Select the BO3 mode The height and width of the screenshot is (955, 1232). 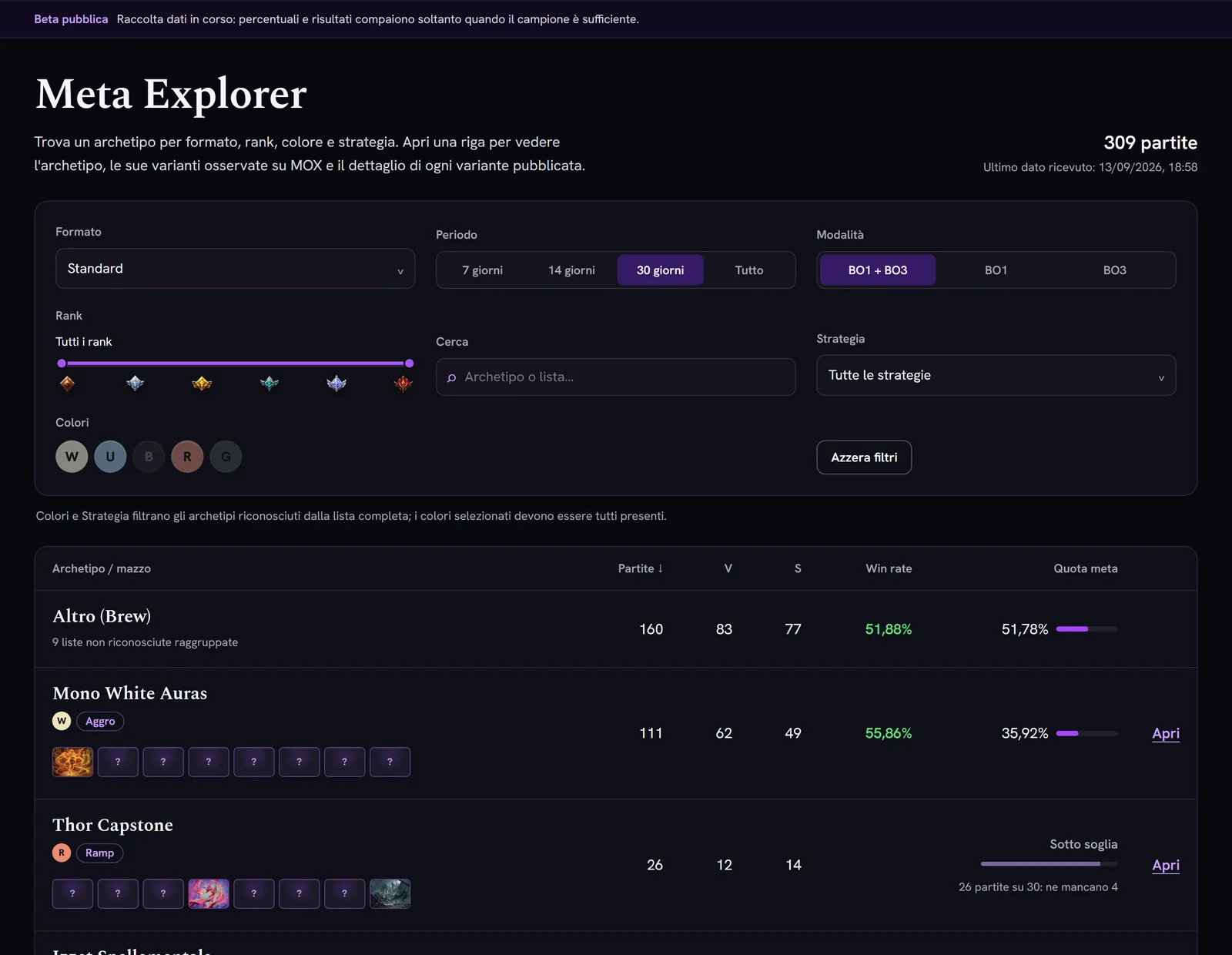(1115, 270)
